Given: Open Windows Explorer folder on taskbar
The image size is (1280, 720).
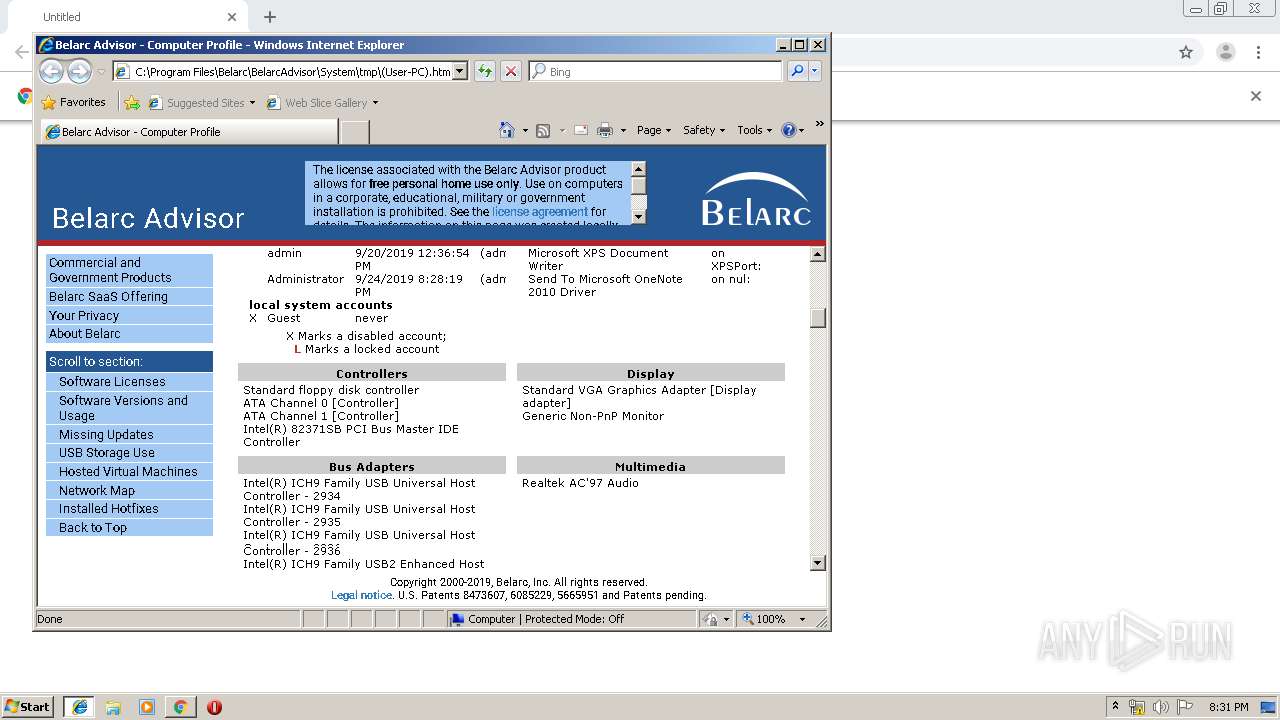Looking at the screenshot, I should coord(113,707).
